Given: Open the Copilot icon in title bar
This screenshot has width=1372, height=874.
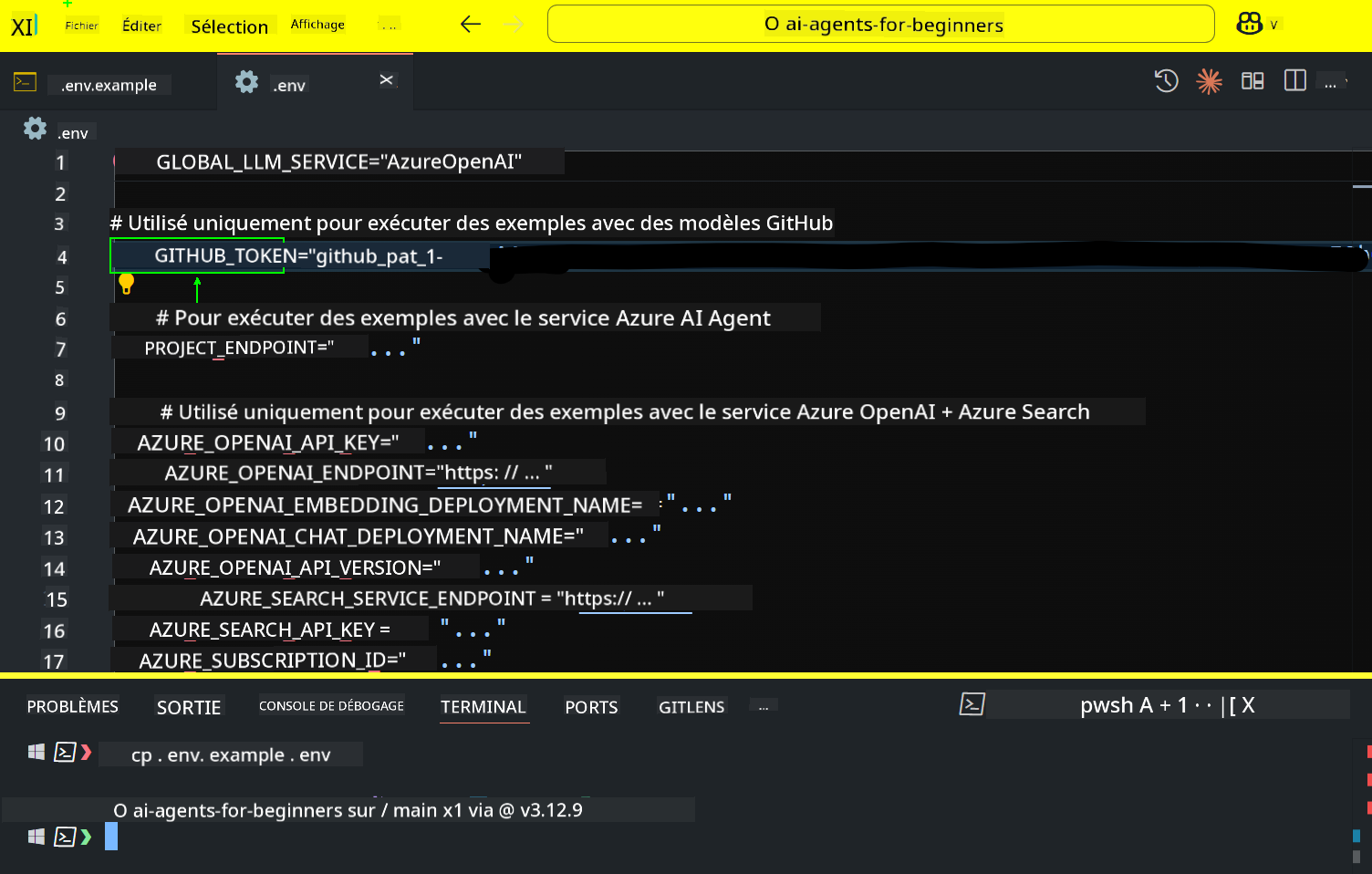Looking at the screenshot, I should [x=1249, y=24].
